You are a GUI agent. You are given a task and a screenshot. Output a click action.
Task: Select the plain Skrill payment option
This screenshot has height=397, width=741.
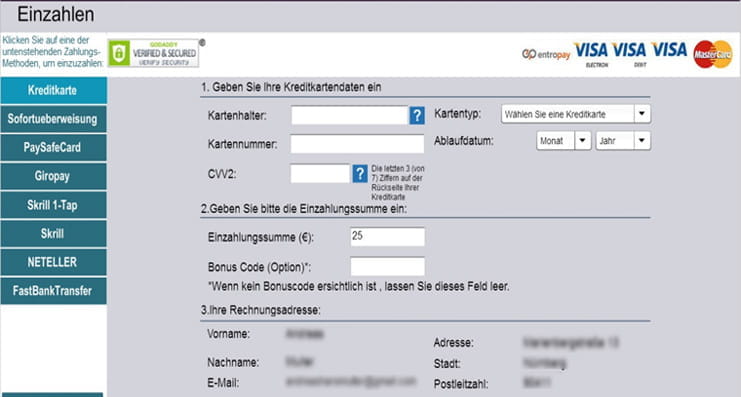coord(53,233)
